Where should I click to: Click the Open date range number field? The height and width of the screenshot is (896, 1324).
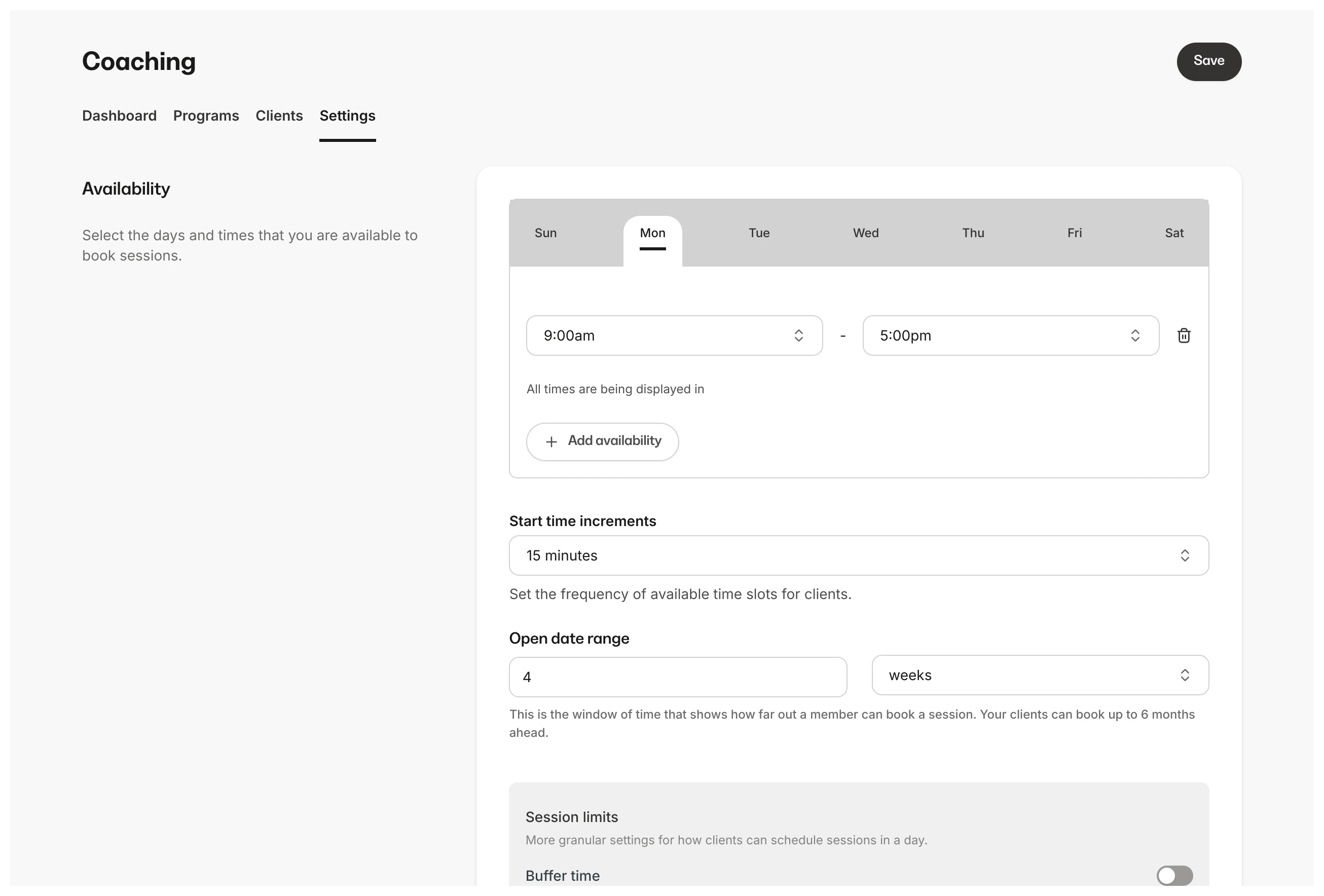[677, 677]
